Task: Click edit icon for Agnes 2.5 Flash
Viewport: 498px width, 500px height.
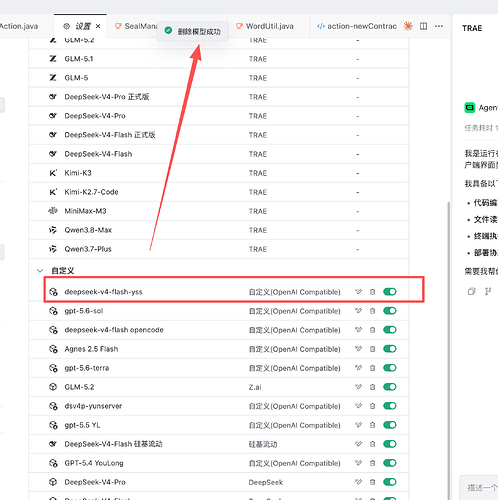Action: click(x=358, y=349)
